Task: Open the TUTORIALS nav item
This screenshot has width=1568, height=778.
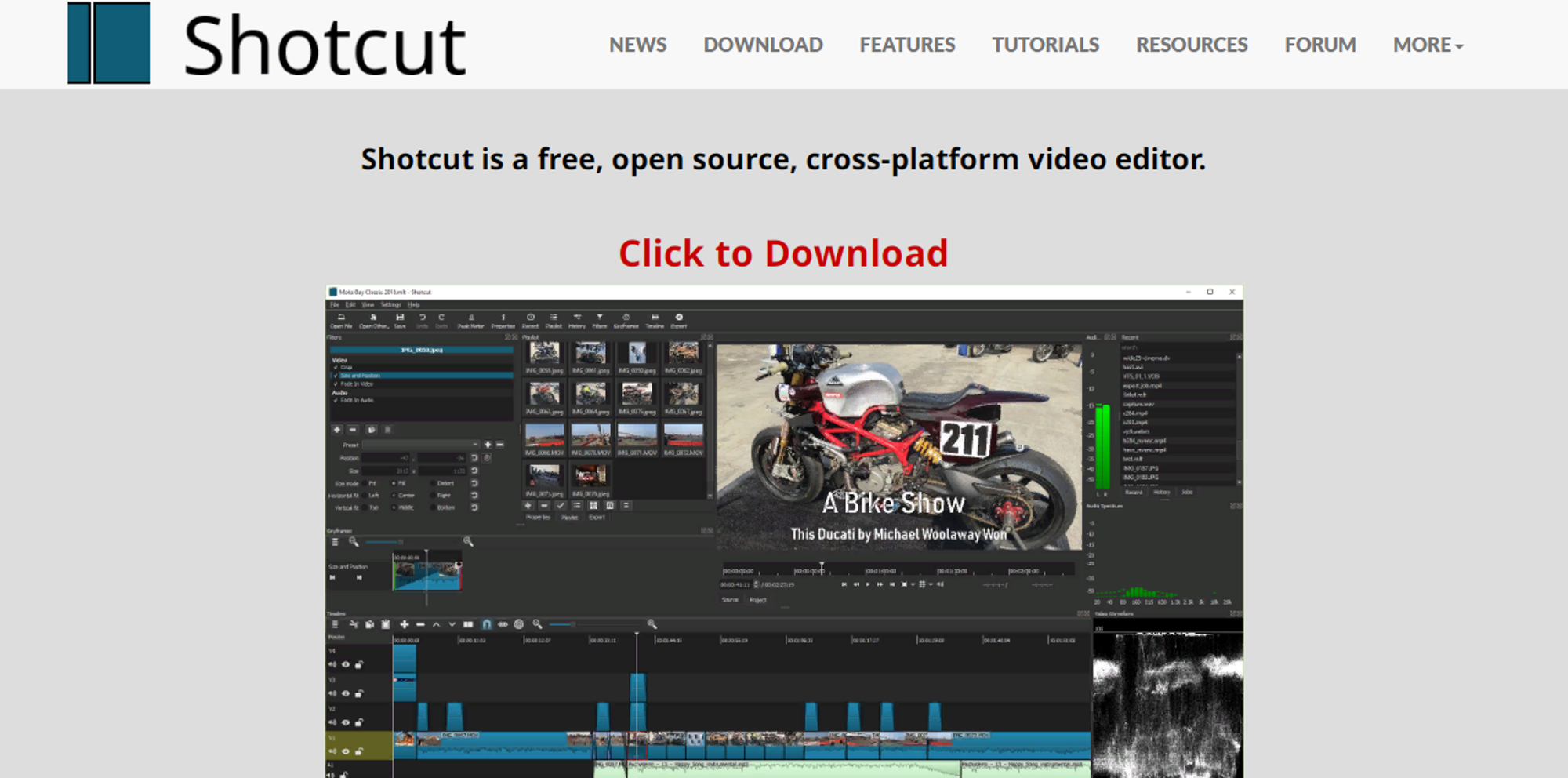Action: tap(1045, 45)
